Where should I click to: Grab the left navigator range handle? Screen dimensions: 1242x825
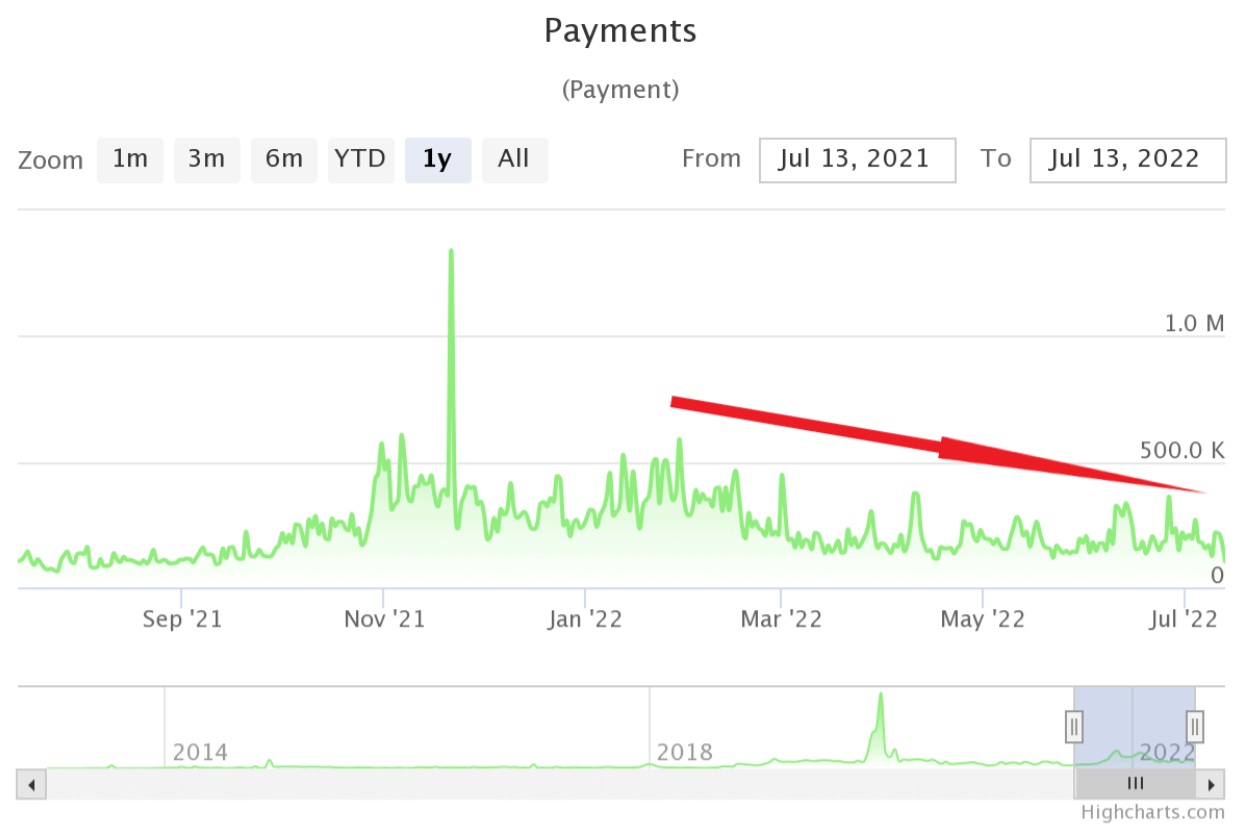click(1074, 726)
